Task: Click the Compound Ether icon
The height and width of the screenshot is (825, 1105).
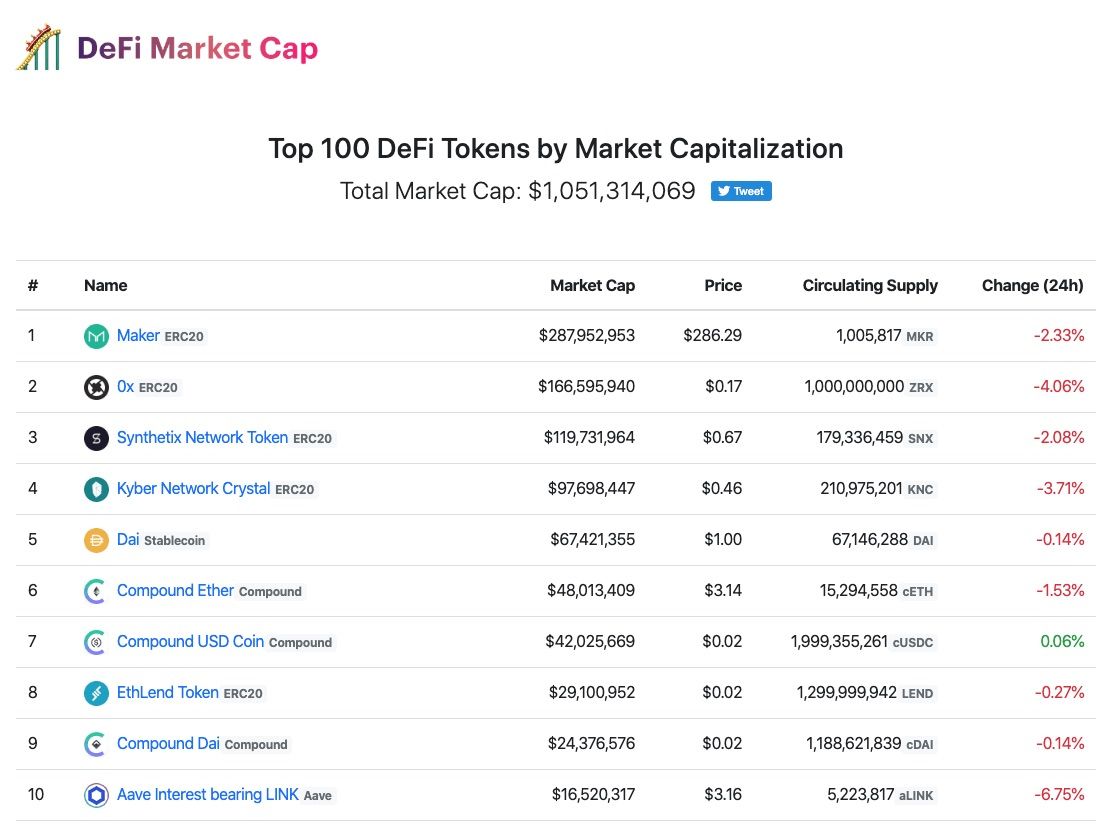Action: pyautogui.click(x=95, y=590)
